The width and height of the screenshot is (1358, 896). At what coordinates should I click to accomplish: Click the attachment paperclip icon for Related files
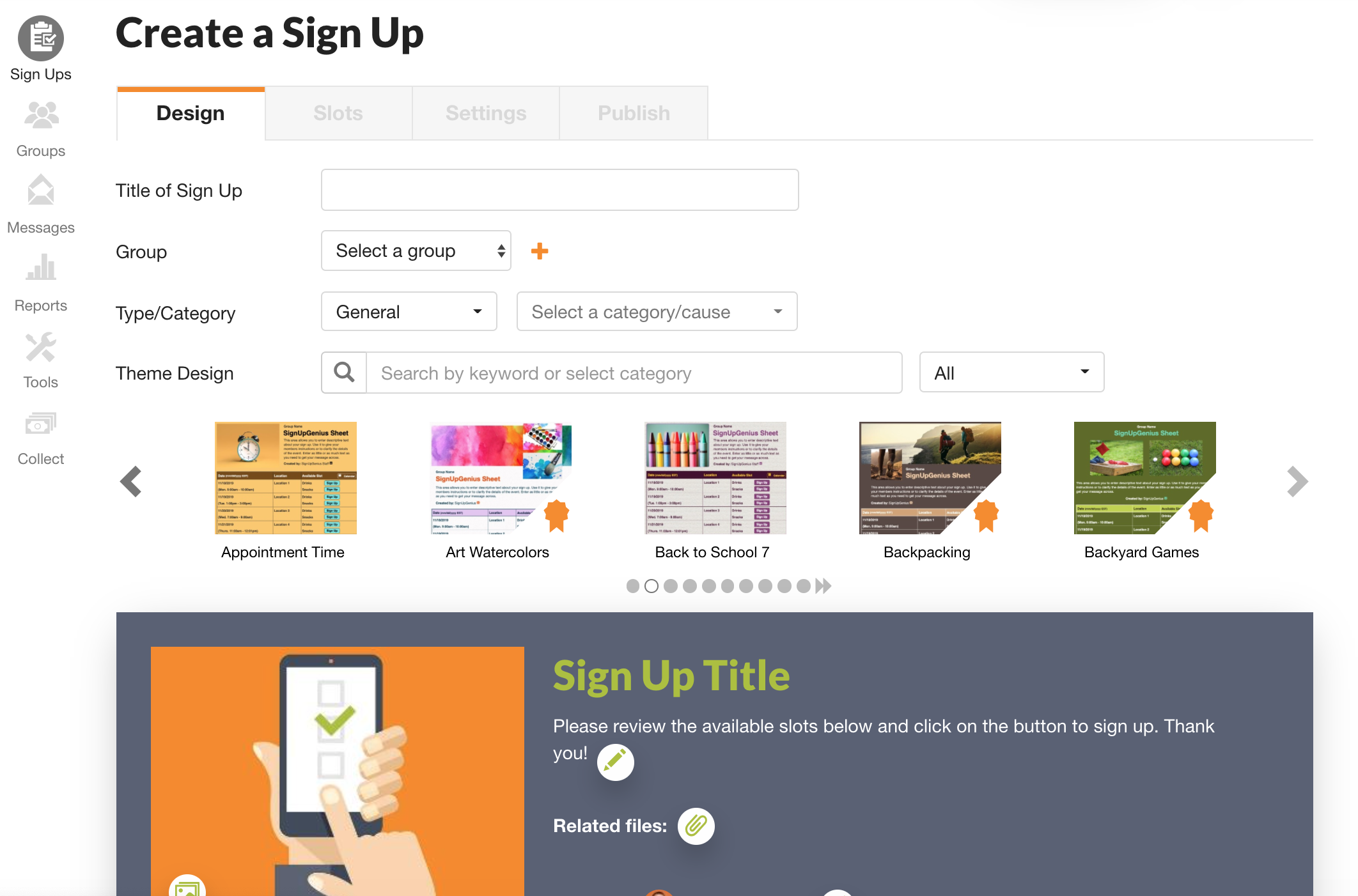point(698,826)
